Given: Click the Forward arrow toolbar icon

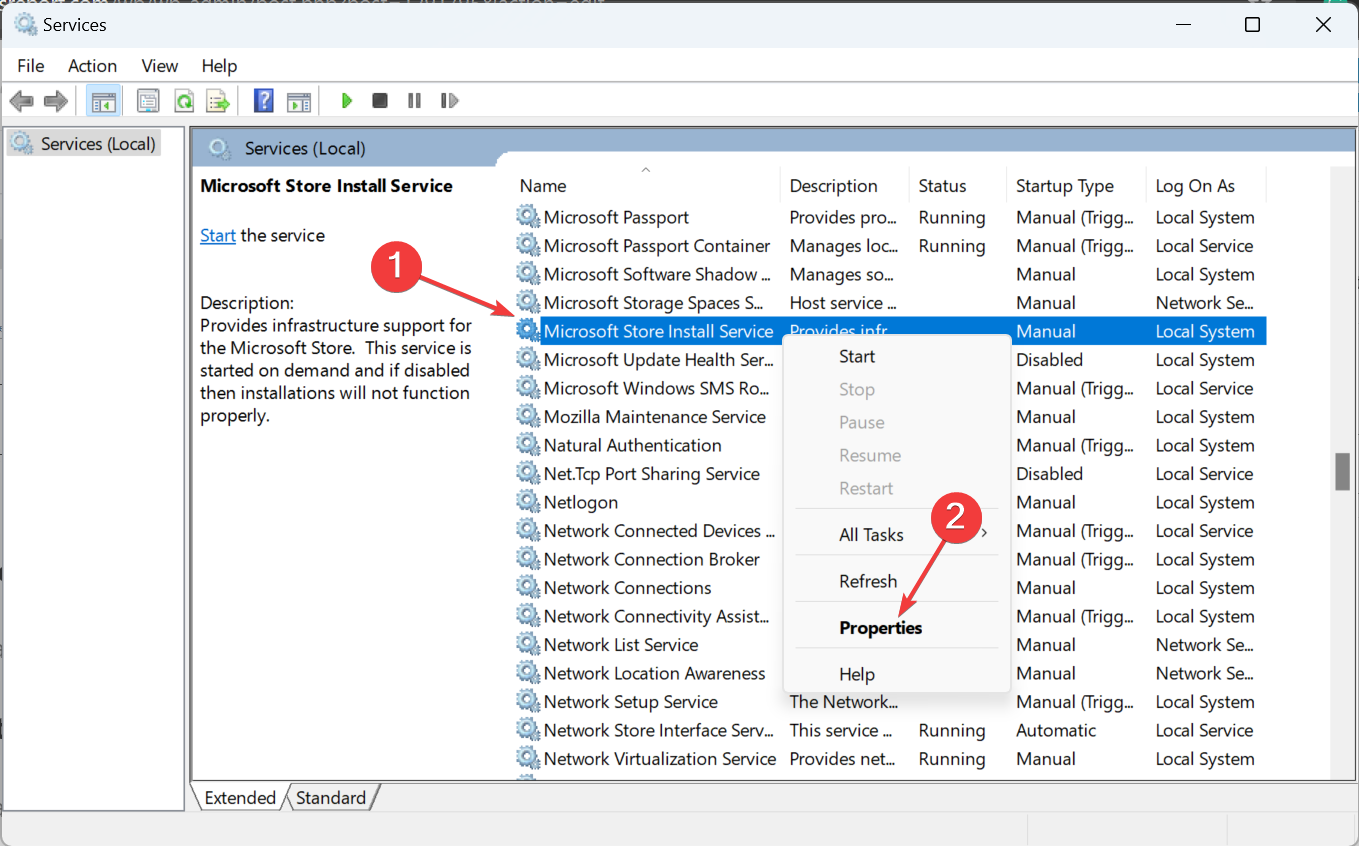Looking at the screenshot, I should 56,101.
